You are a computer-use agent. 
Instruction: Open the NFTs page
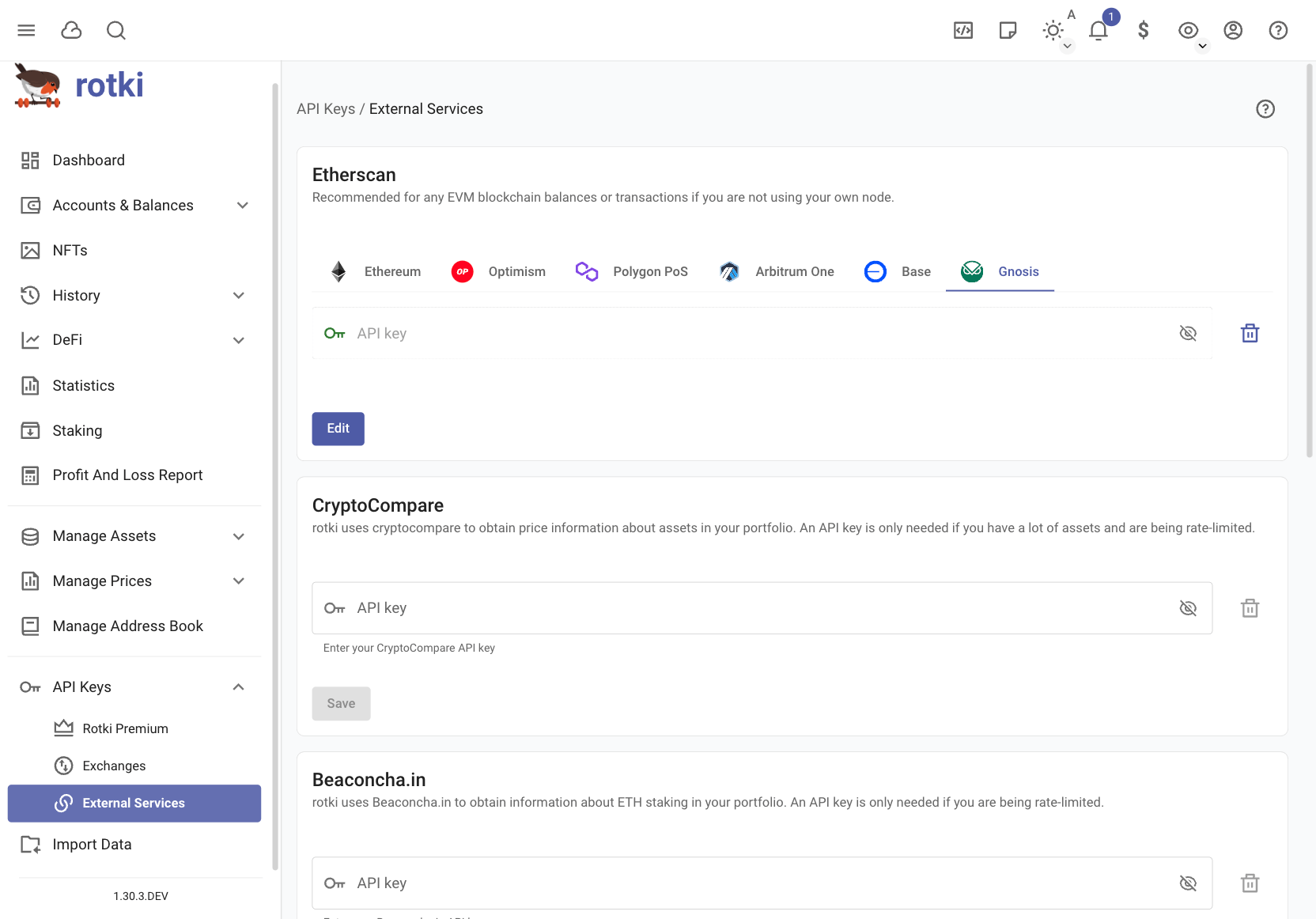tap(134, 251)
